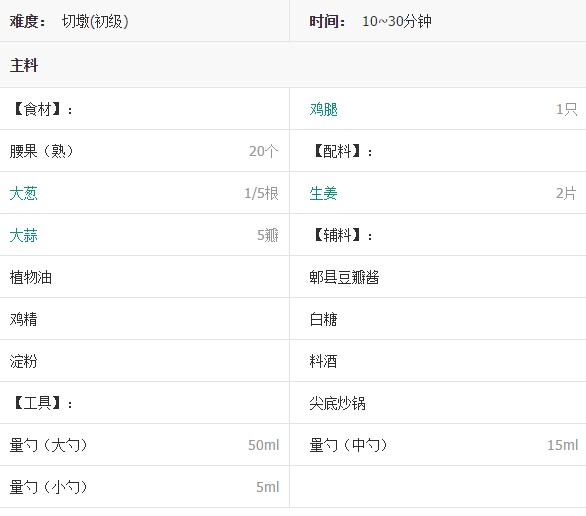This screenshot has height=516, width=586.
Task: Click the 【食材】 section label
Action: tap(42, 109)
